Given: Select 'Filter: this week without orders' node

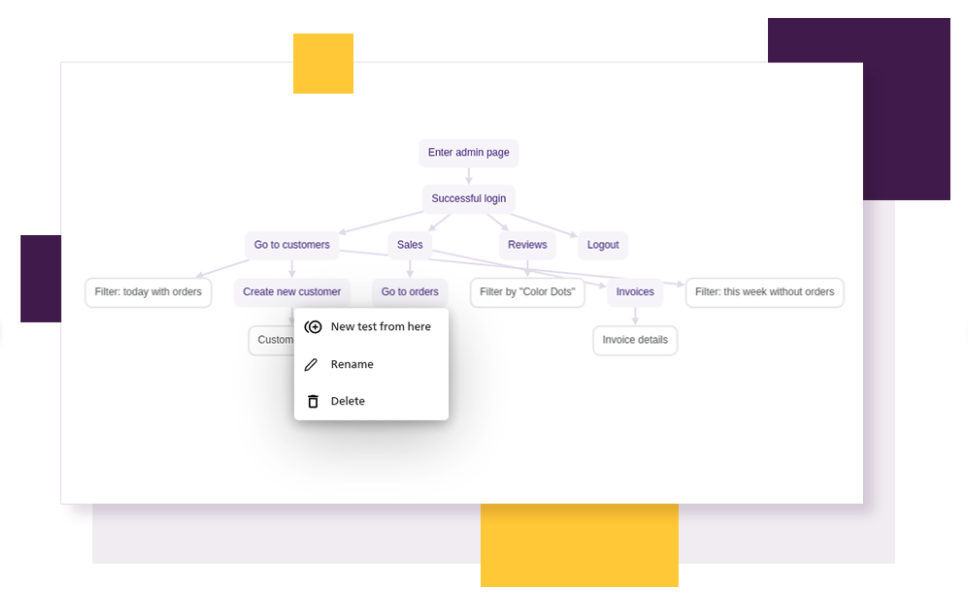Looking at the screenshot, I should [x=764, y=292].
